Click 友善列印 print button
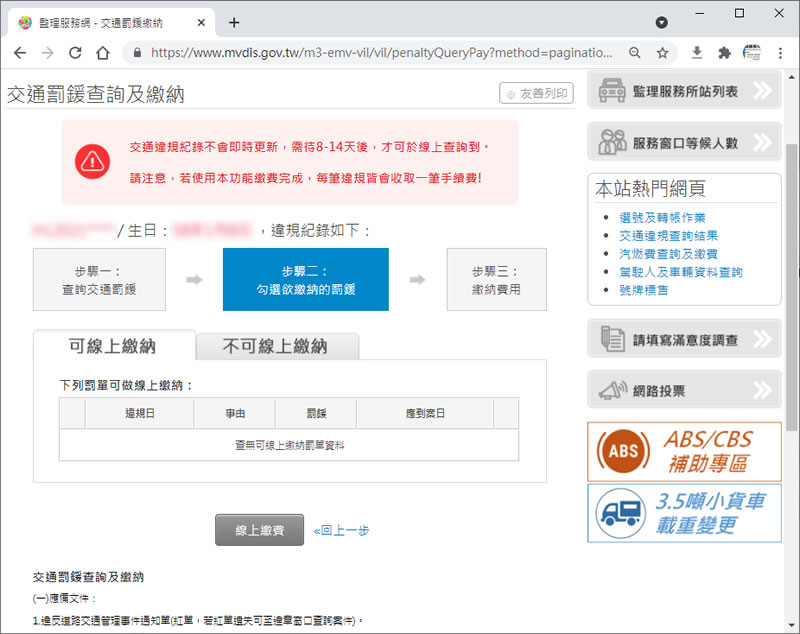800x634 pixels. (537, 93)
